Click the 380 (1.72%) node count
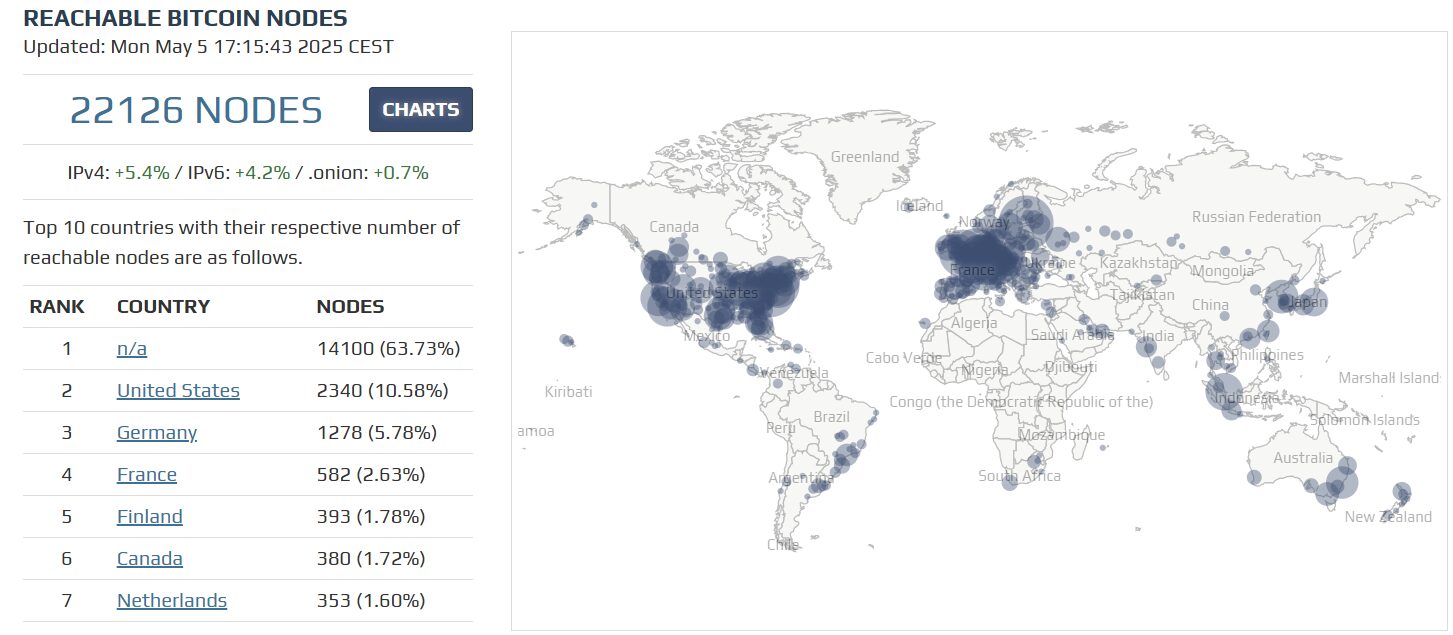 371,559
